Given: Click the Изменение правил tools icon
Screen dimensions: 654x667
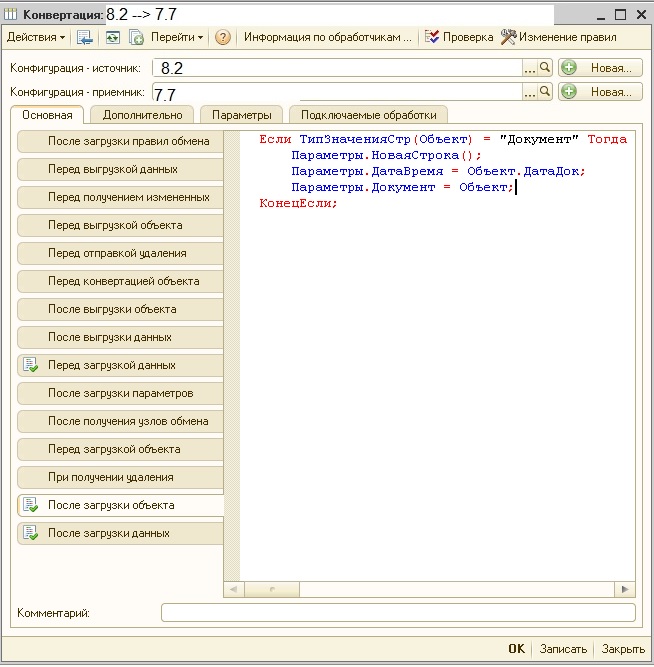Looking at the screenshot, I should pos(508,37).
